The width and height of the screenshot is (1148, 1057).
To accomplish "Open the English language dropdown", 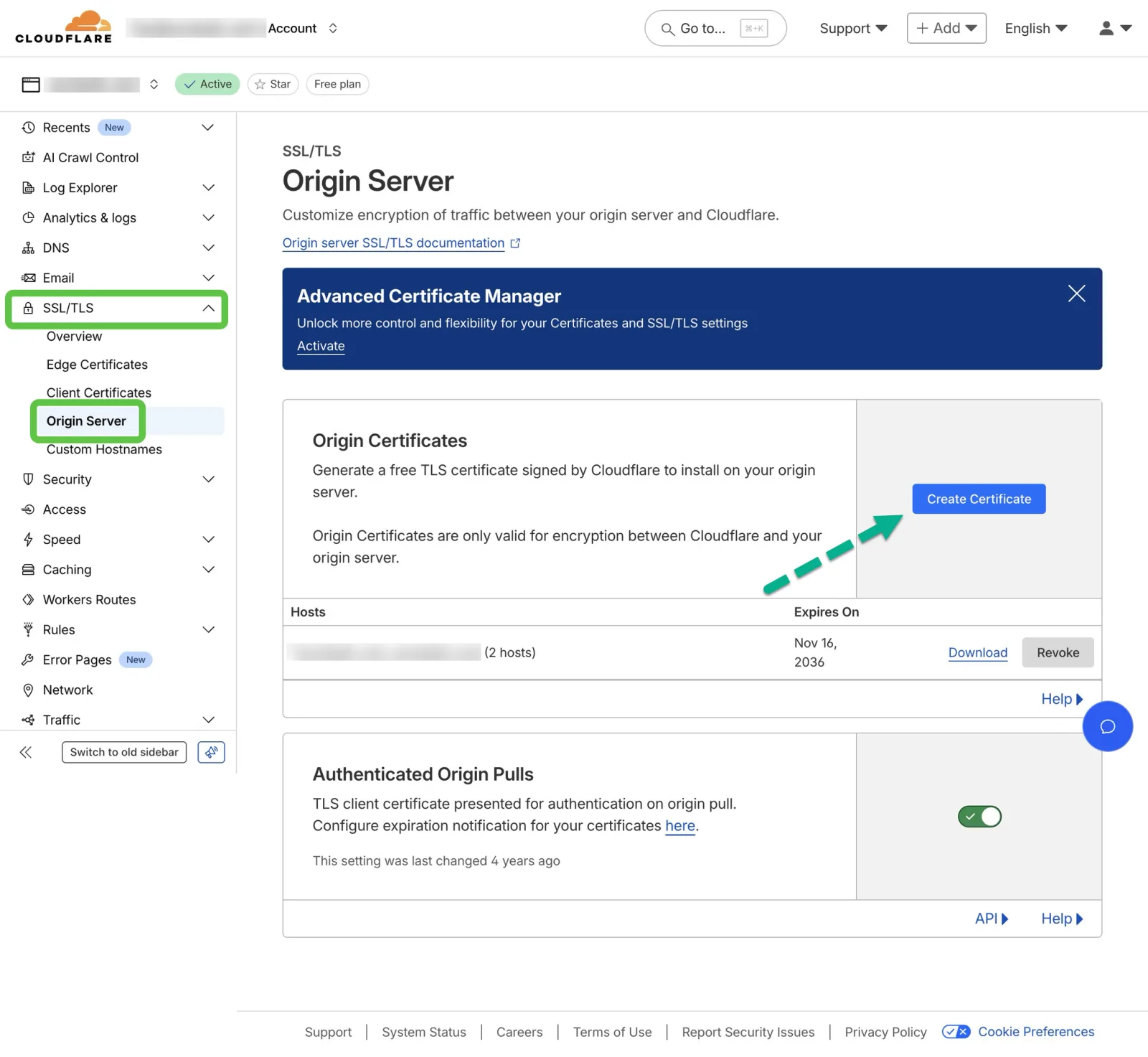I will point(1036,28).
